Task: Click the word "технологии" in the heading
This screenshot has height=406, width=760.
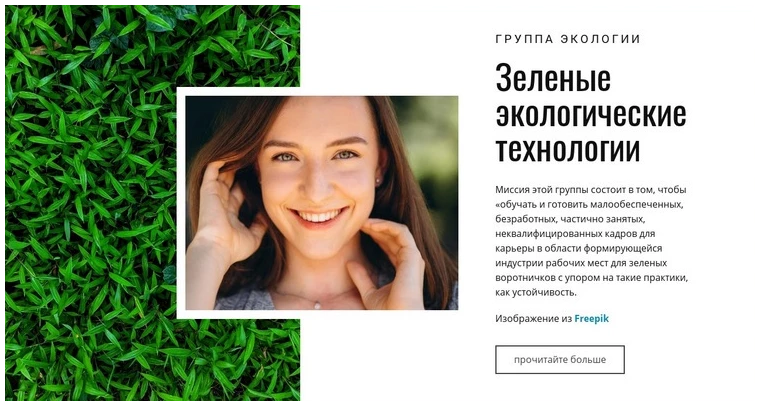Action: tap(568, 149)
